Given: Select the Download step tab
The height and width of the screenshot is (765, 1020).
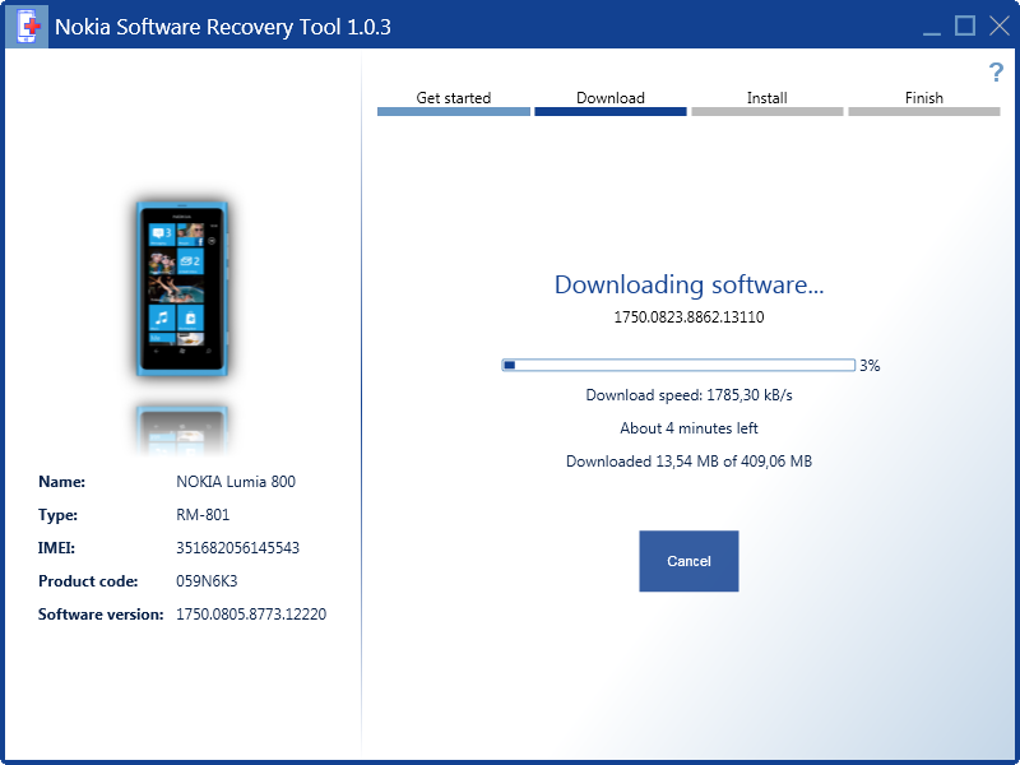Looking at the screenshot, I should click(x=610, y=103).
